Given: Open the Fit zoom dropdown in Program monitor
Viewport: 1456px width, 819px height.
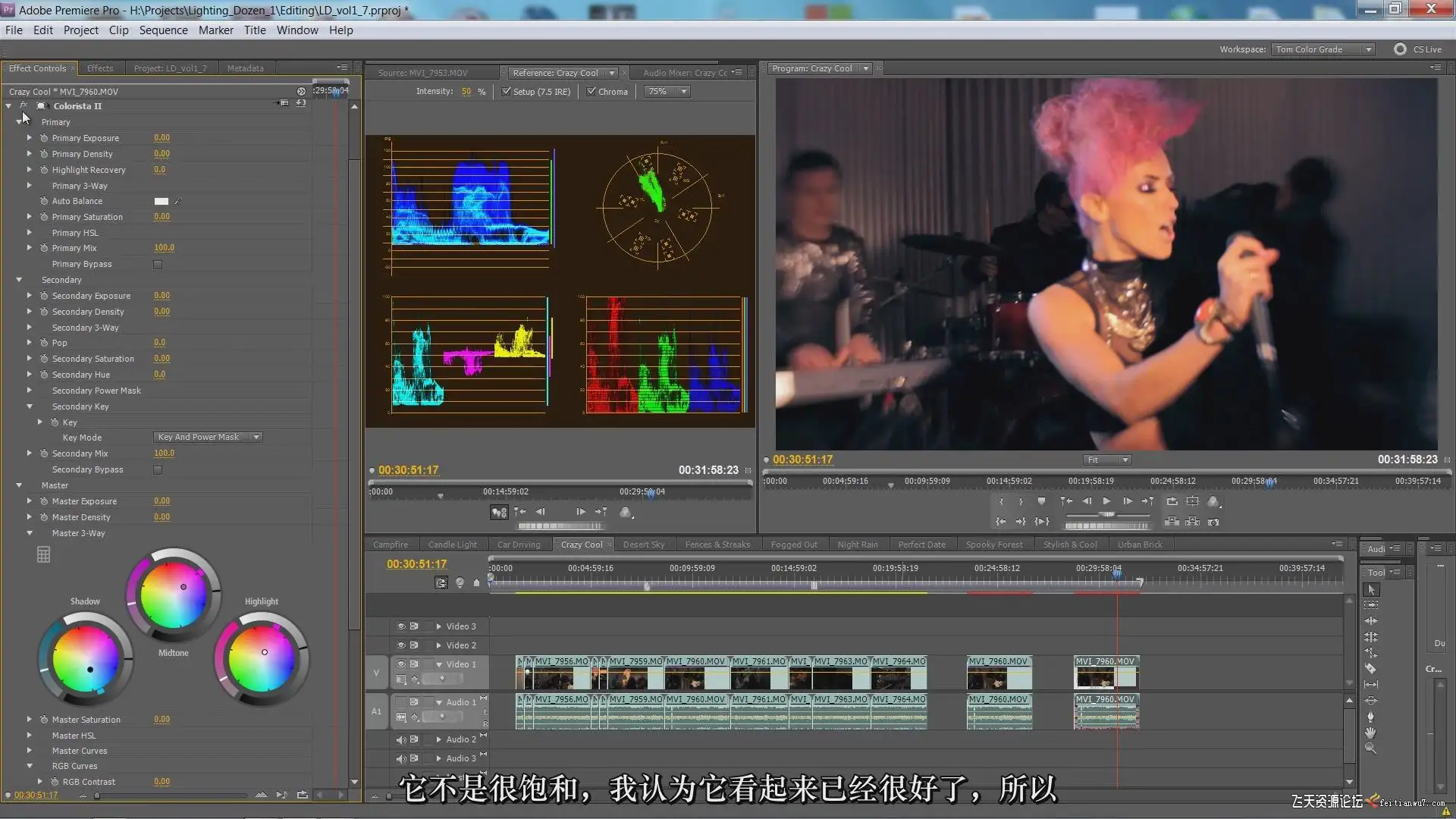Looking at the screenshot, I should coord(1106,460).
